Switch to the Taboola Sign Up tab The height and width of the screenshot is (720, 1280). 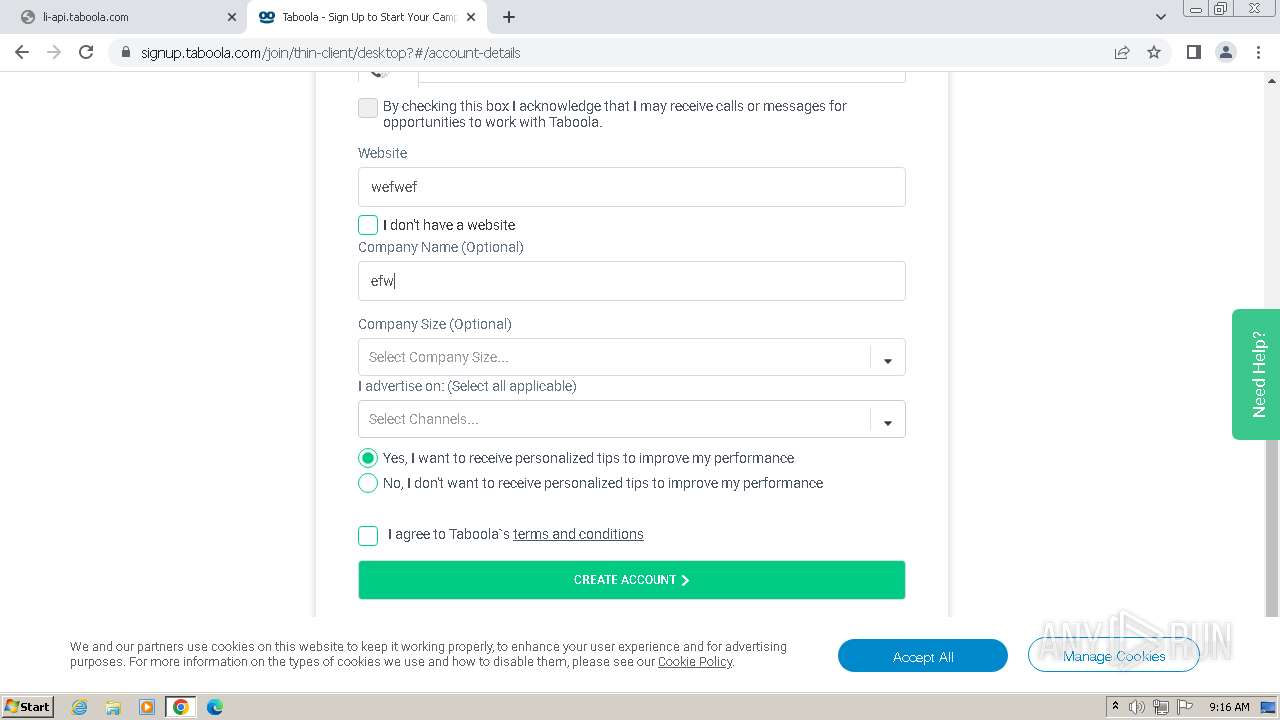click(365, 17)
